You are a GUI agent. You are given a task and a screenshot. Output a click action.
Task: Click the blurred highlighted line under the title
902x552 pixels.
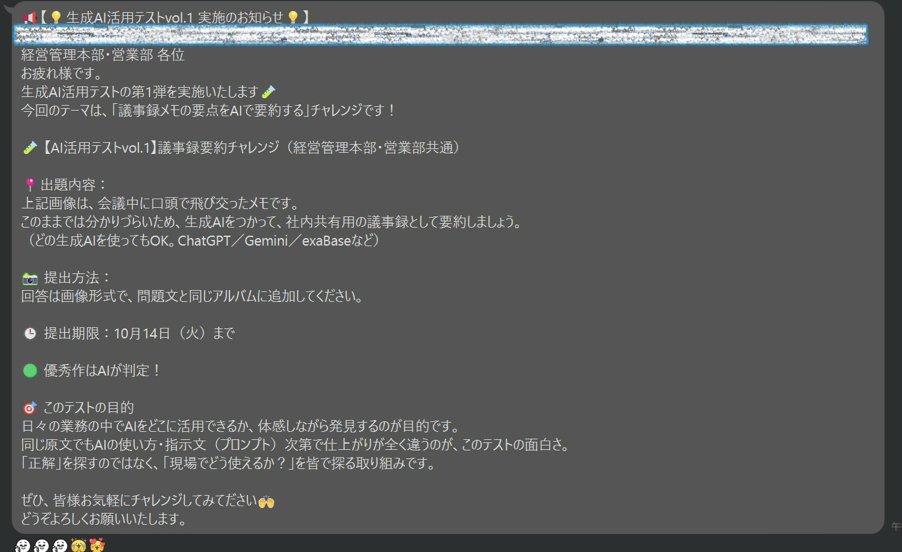pyautogui.click(x=440, y=35)
